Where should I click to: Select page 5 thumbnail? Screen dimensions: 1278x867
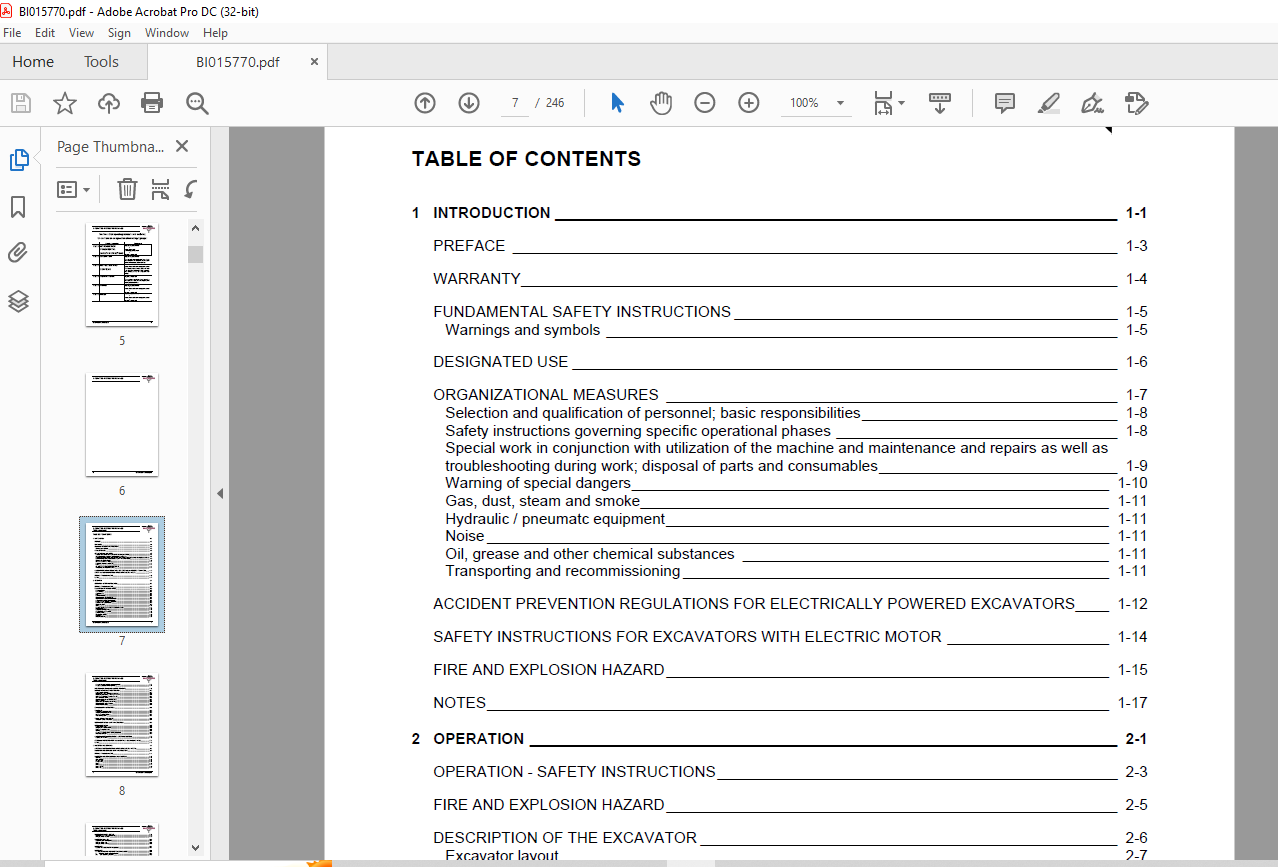tap(122, 274)
